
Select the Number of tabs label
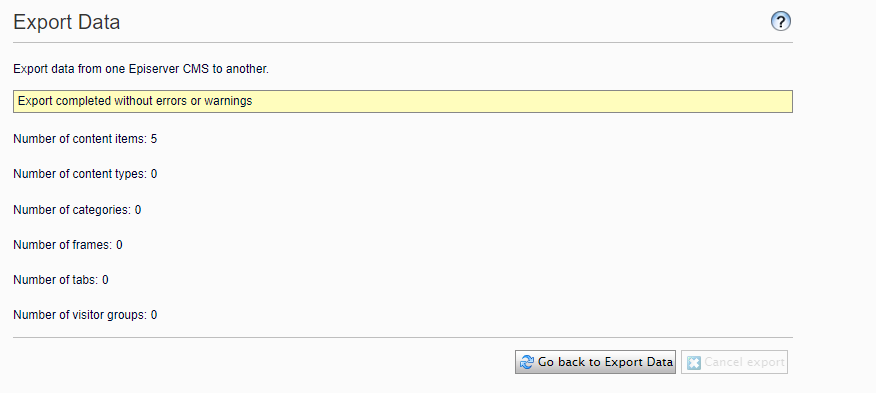pos(56,280)
